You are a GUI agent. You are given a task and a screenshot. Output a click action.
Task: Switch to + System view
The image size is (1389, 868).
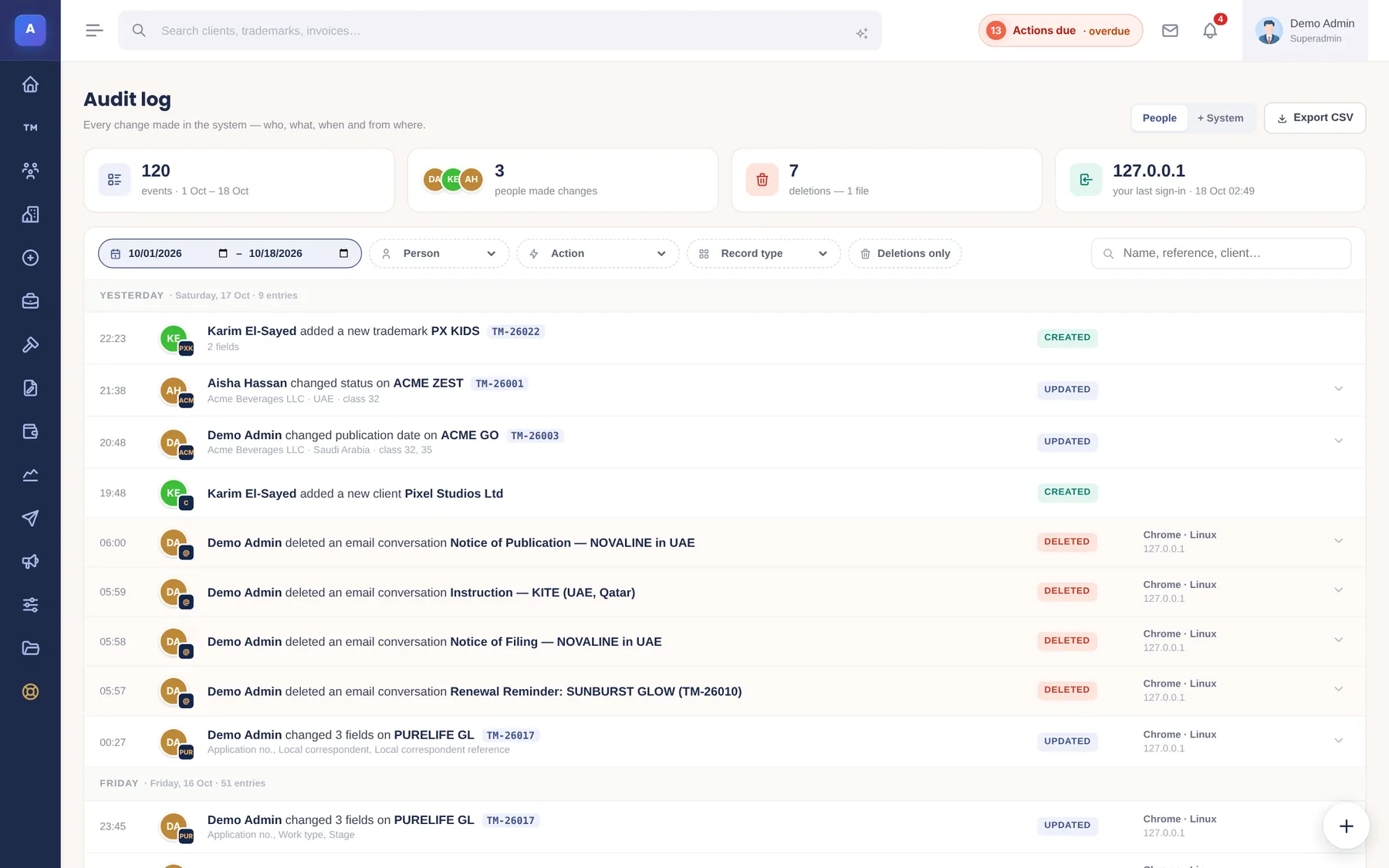pos(1220,118)
